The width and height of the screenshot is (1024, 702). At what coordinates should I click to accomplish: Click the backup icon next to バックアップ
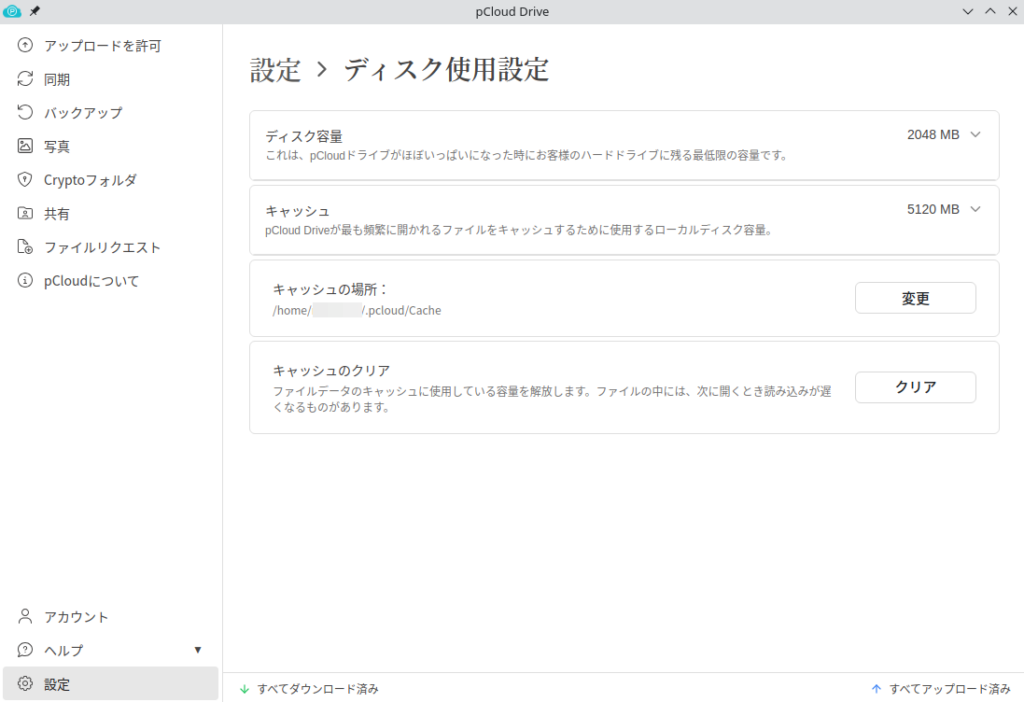[x=26, y=113]
